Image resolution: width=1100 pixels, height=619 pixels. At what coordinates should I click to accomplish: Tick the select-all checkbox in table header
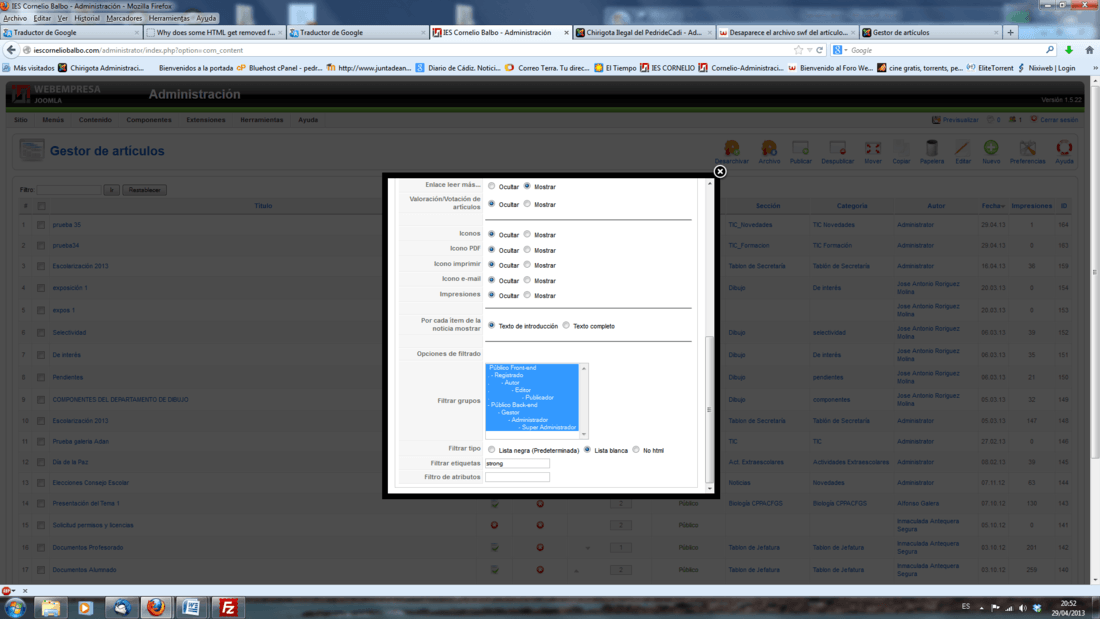41,206
